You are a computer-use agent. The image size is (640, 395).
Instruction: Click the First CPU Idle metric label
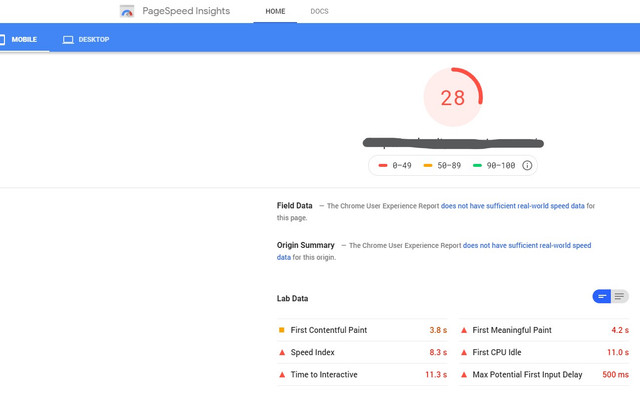(497, 352)
